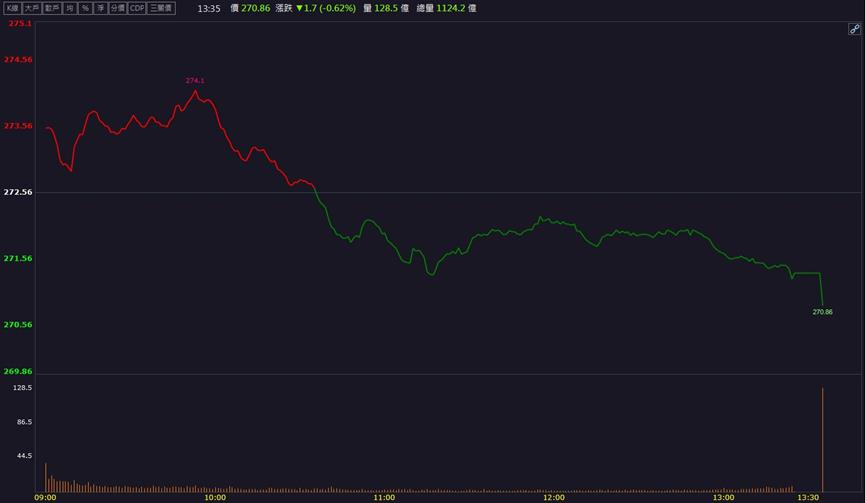This screenshot has height=503, width=865.
Task: Open the 分價 price distribution view
Action: [x=118, y=8]
